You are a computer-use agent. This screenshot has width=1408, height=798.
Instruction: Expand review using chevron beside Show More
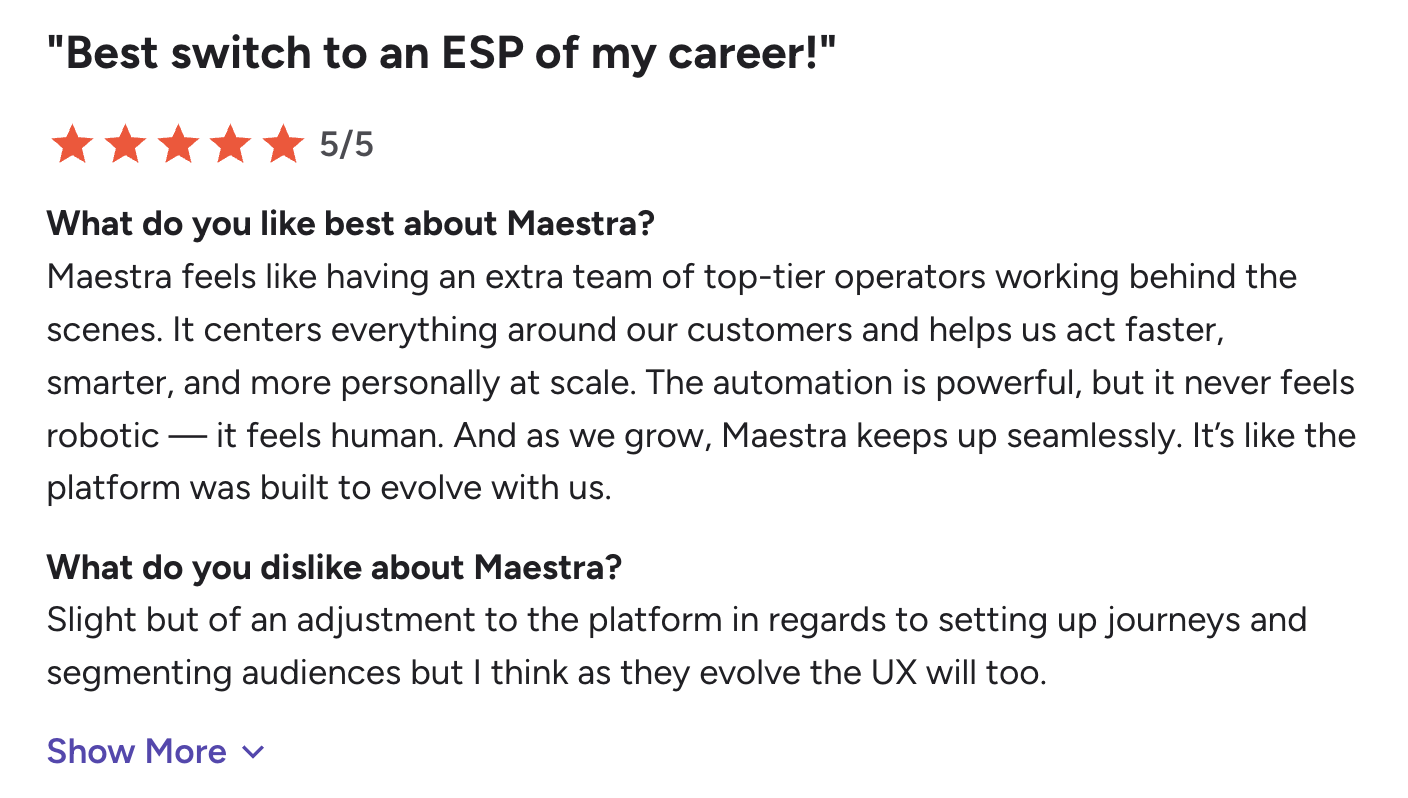(254, 752)
